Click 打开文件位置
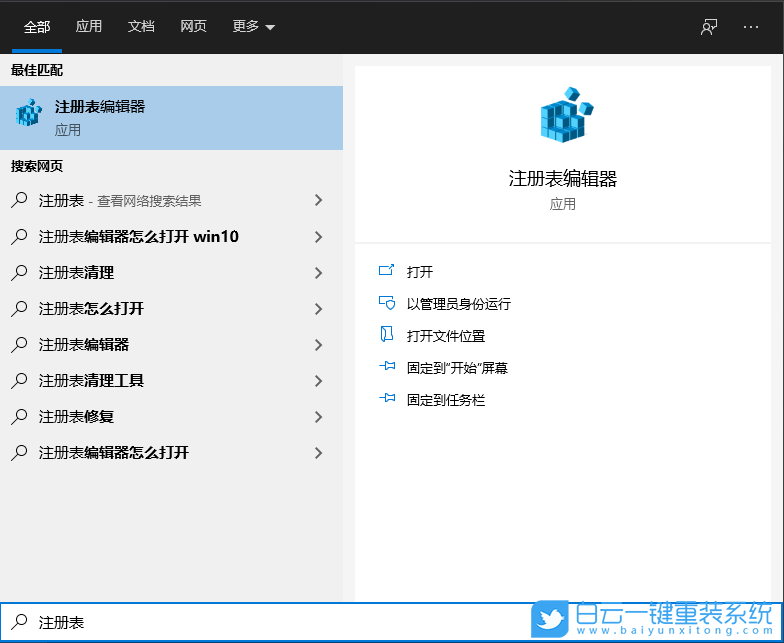The image size is (784, 643). 446,336
